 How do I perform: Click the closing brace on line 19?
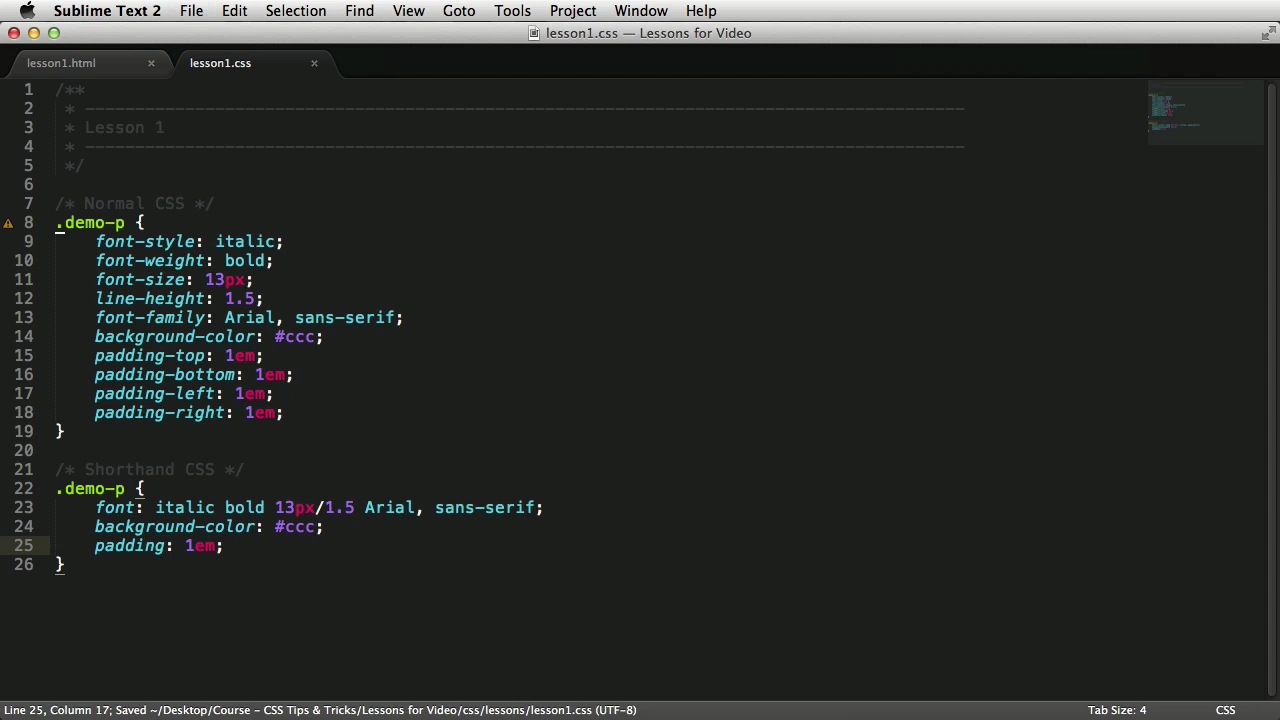click(60, 432)
